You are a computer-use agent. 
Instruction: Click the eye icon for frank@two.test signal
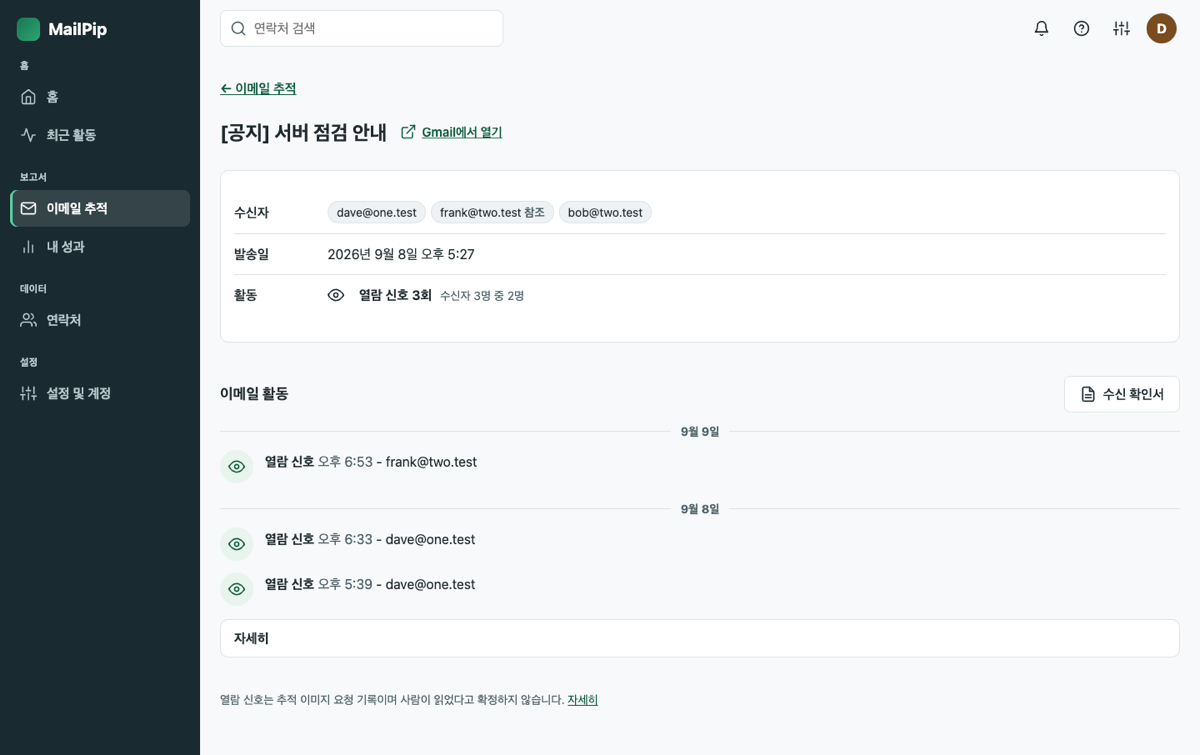click(237, 466)
